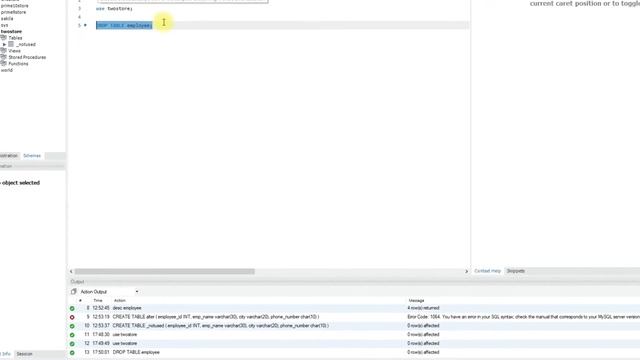This screenshot has height=360, width=640.
Task: Open the Functions folder
Action: [x=18, y=64]
